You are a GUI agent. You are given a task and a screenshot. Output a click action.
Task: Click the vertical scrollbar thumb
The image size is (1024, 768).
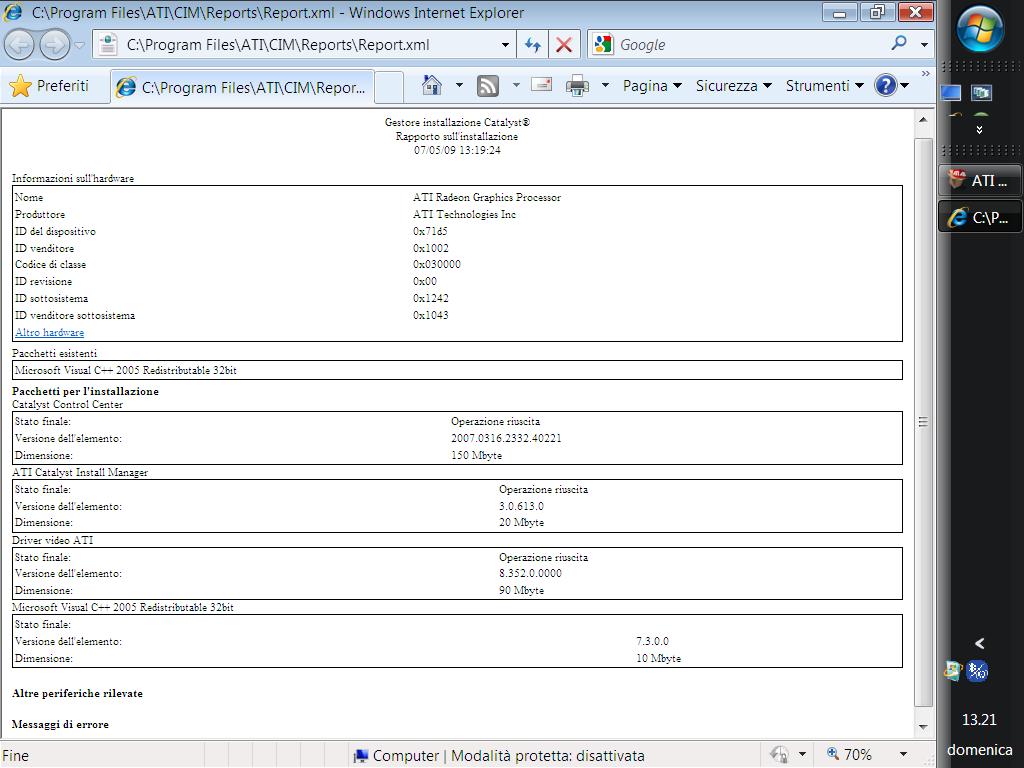click(923, 422)
